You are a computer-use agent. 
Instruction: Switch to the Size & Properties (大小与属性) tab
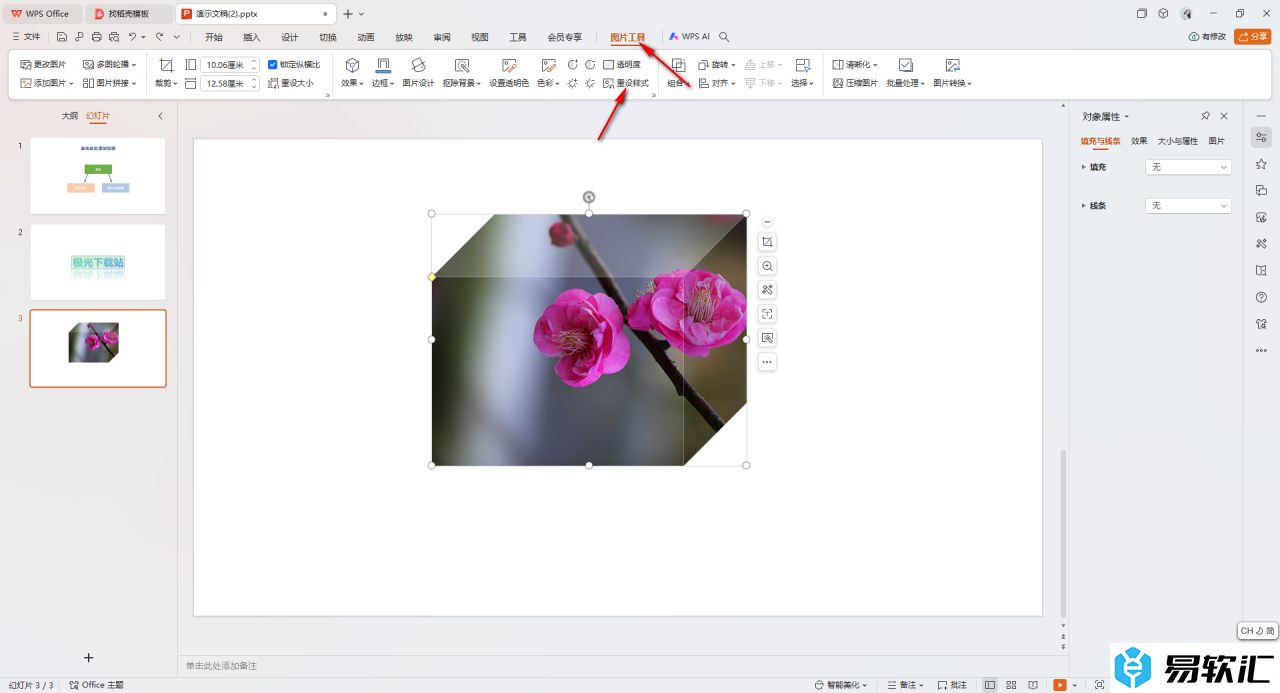pyautogui.click(x=1177, y=141)
